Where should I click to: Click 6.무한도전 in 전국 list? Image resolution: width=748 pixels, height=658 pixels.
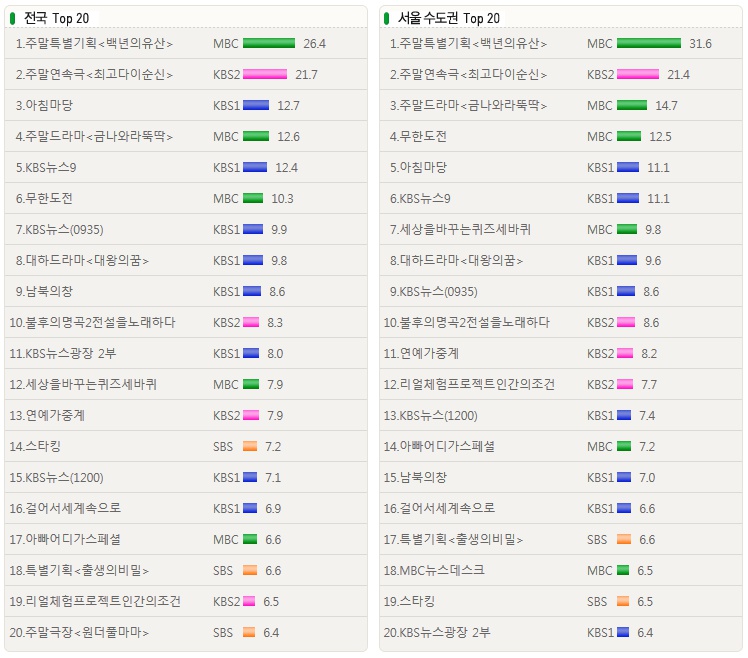coord(44,198)
